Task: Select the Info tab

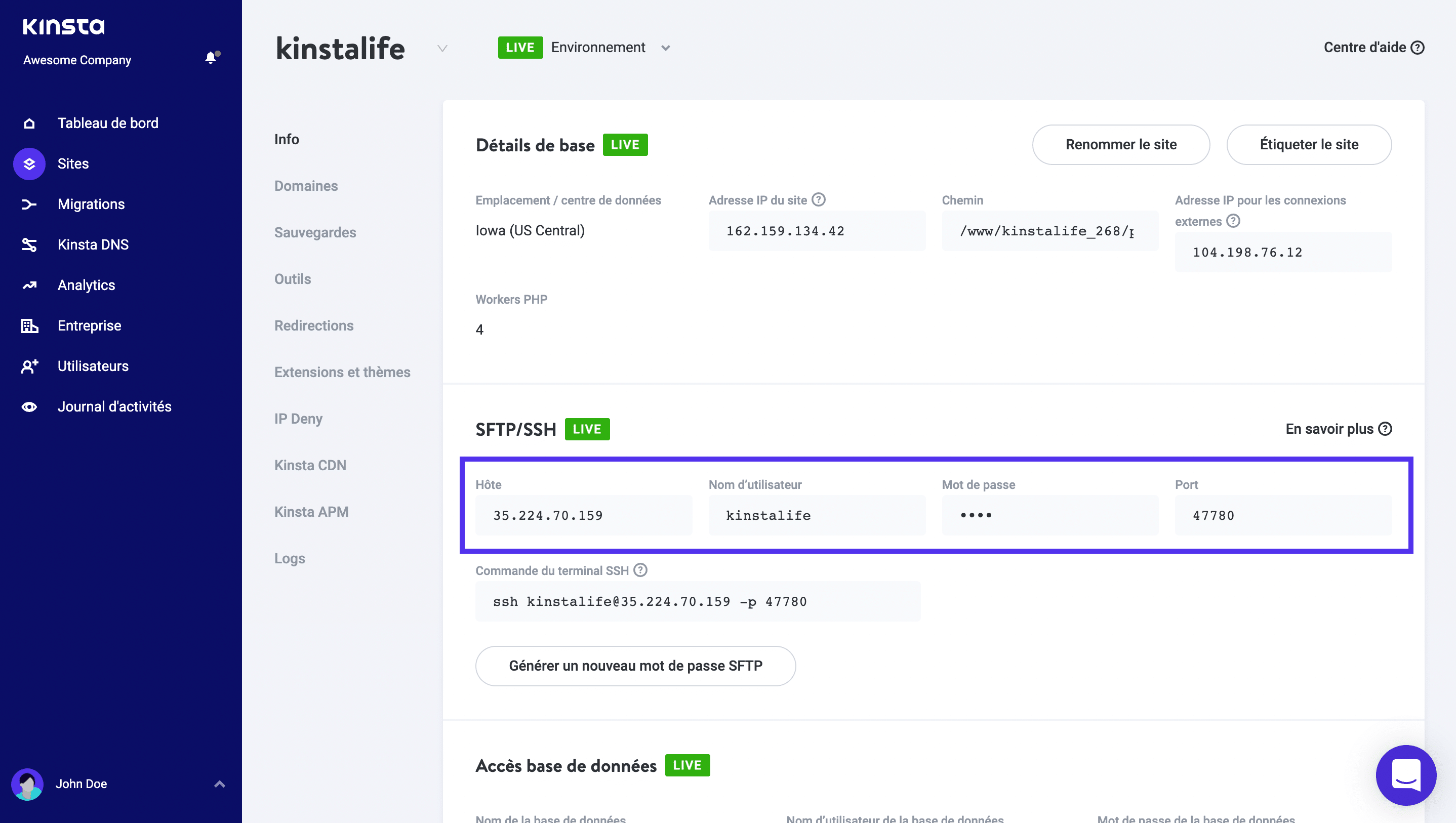Action: pos(287,139)
